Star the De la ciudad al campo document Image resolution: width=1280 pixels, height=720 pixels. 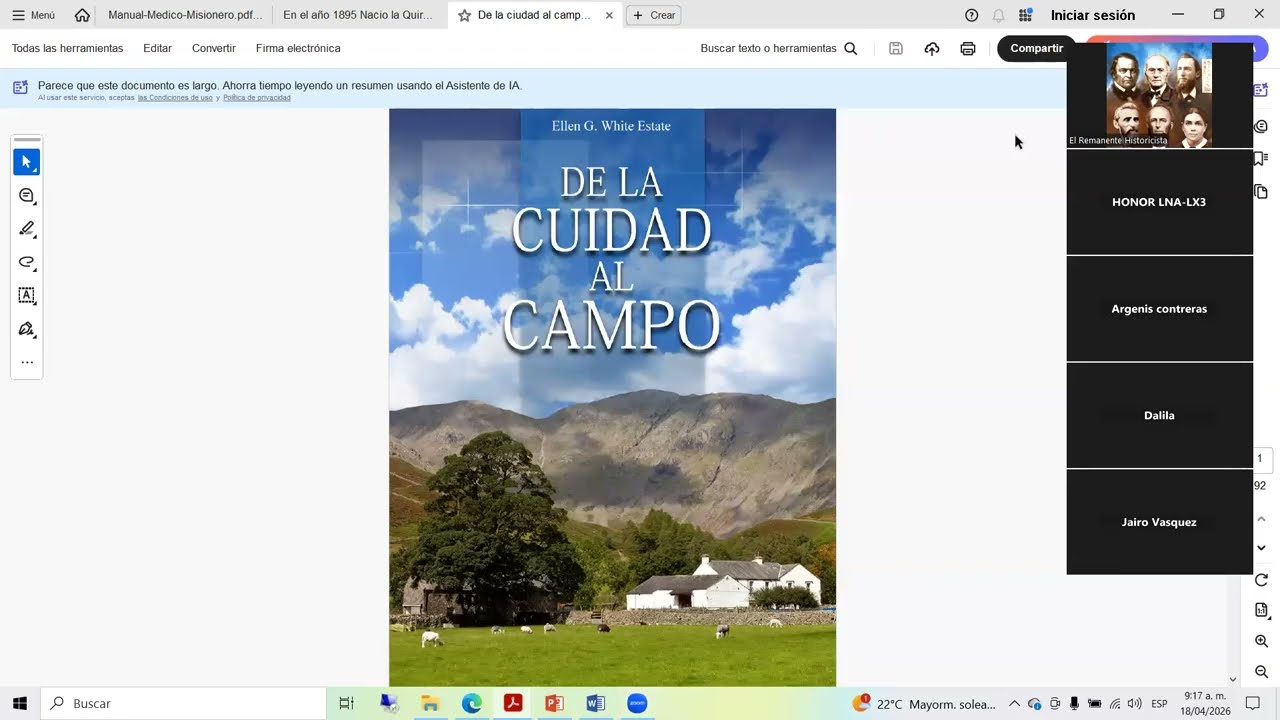[464, 15]
